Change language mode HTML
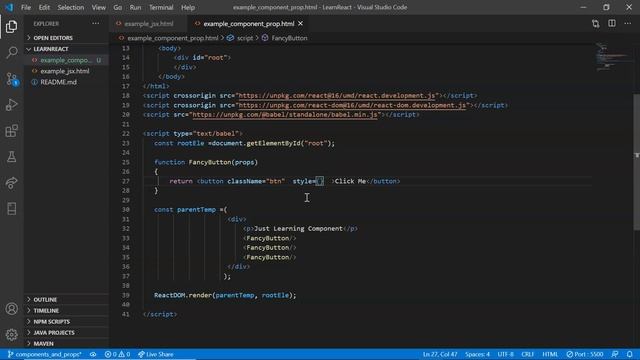 point(550,354)
